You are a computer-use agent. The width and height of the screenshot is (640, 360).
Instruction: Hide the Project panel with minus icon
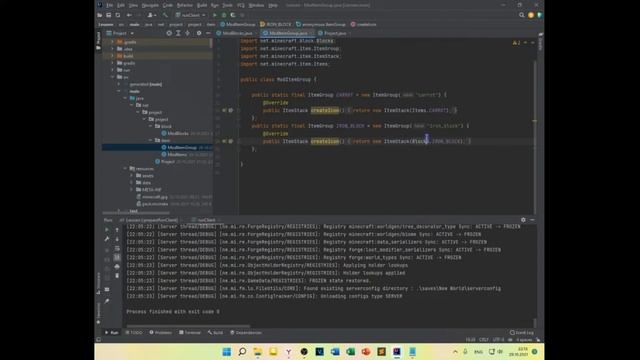pyautogui.click(x=208, y=33)
